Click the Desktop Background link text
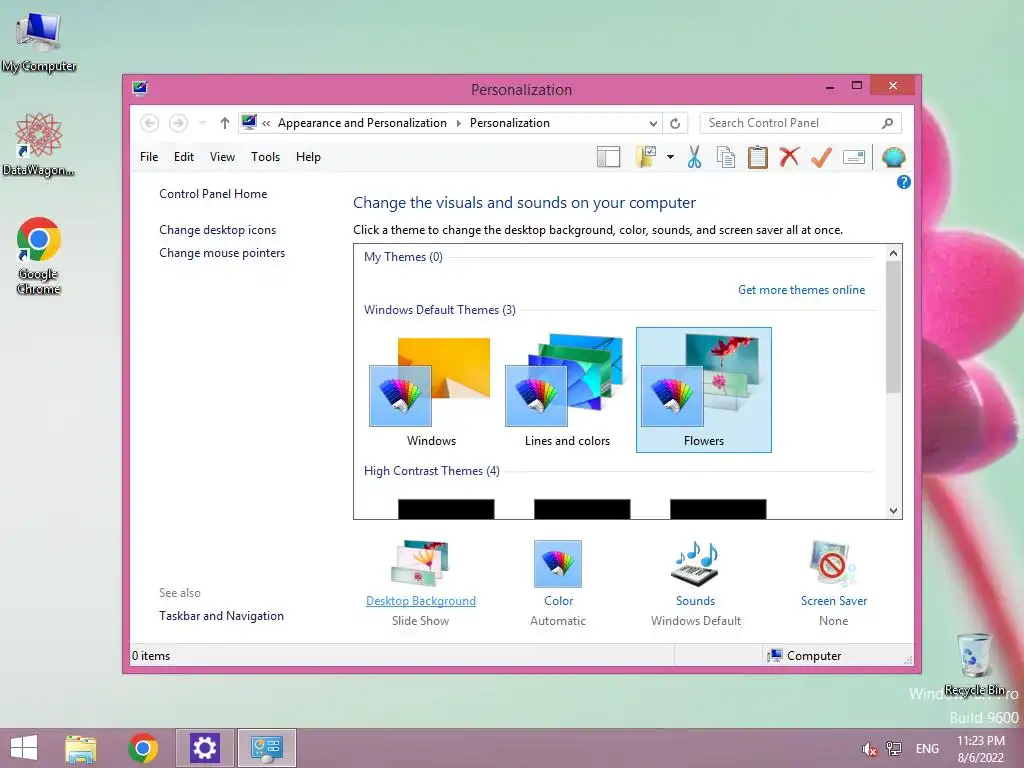The height and width of the screenshot is (768, 1024). pos(421,601)
